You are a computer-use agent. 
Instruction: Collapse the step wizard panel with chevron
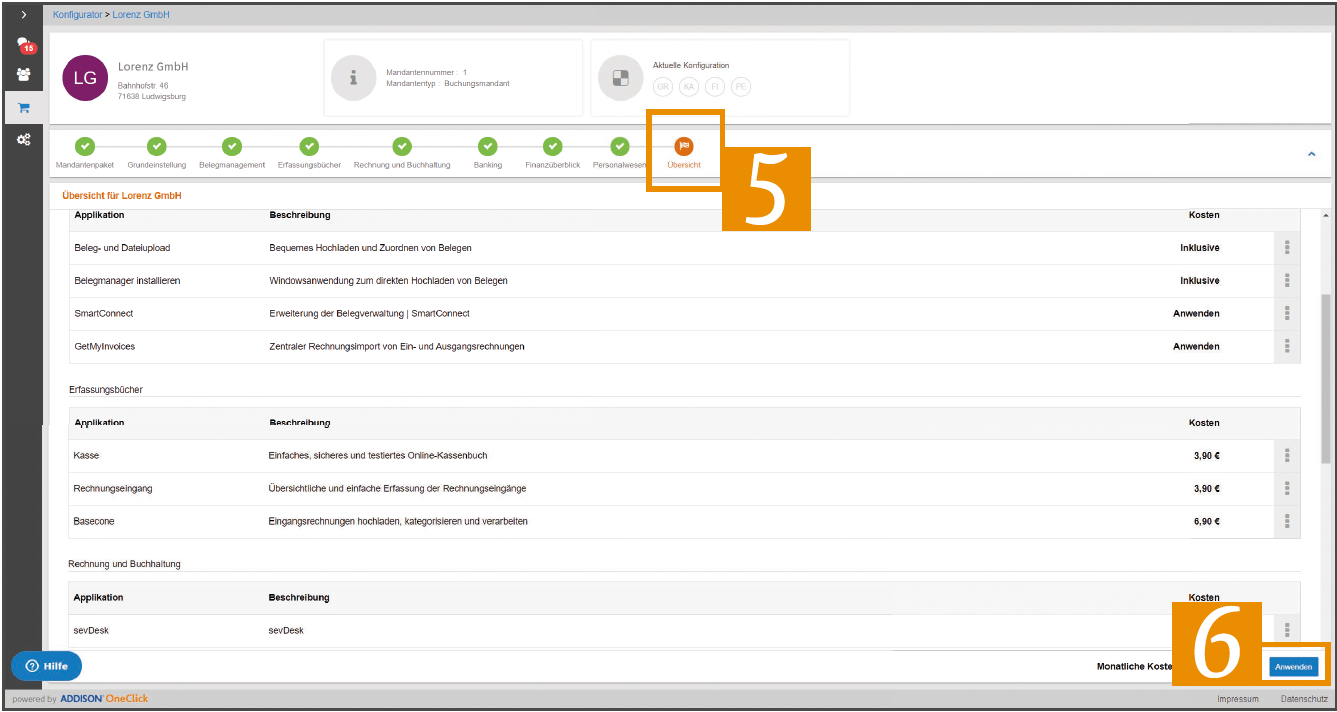click(1312, 154)
